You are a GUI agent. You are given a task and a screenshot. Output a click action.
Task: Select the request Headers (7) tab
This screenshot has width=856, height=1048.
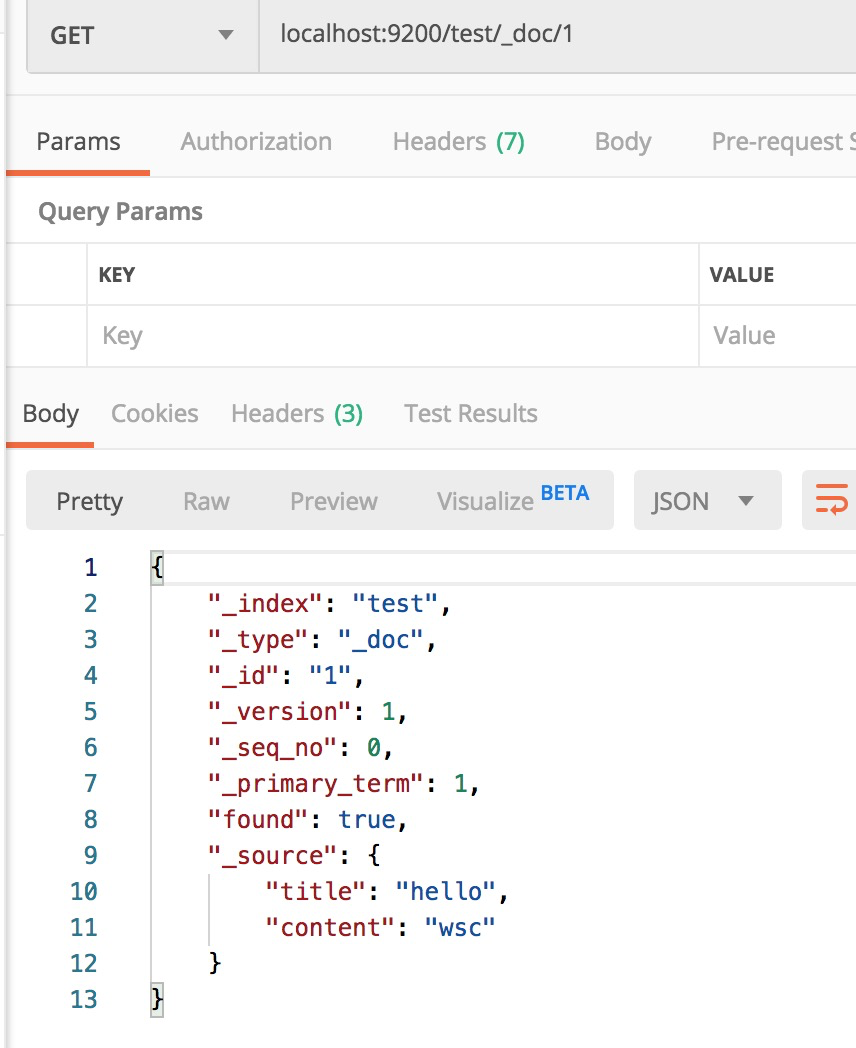click(x=458, y=142)
